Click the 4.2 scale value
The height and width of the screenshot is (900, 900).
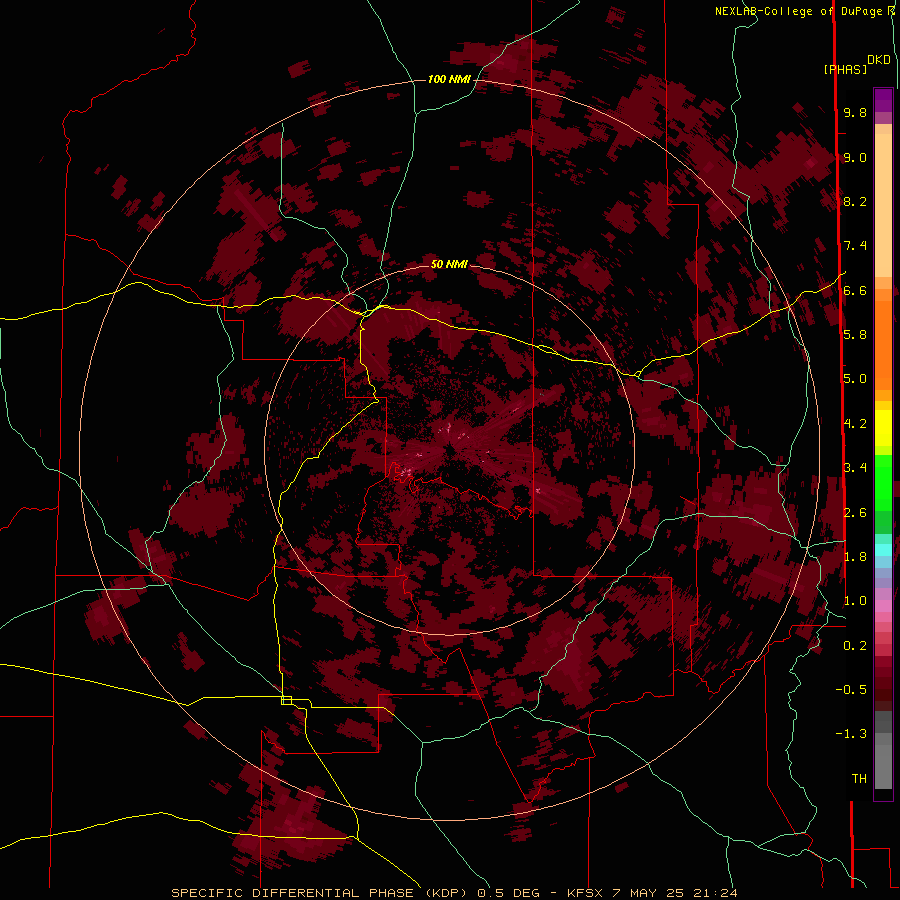(855, 424)
